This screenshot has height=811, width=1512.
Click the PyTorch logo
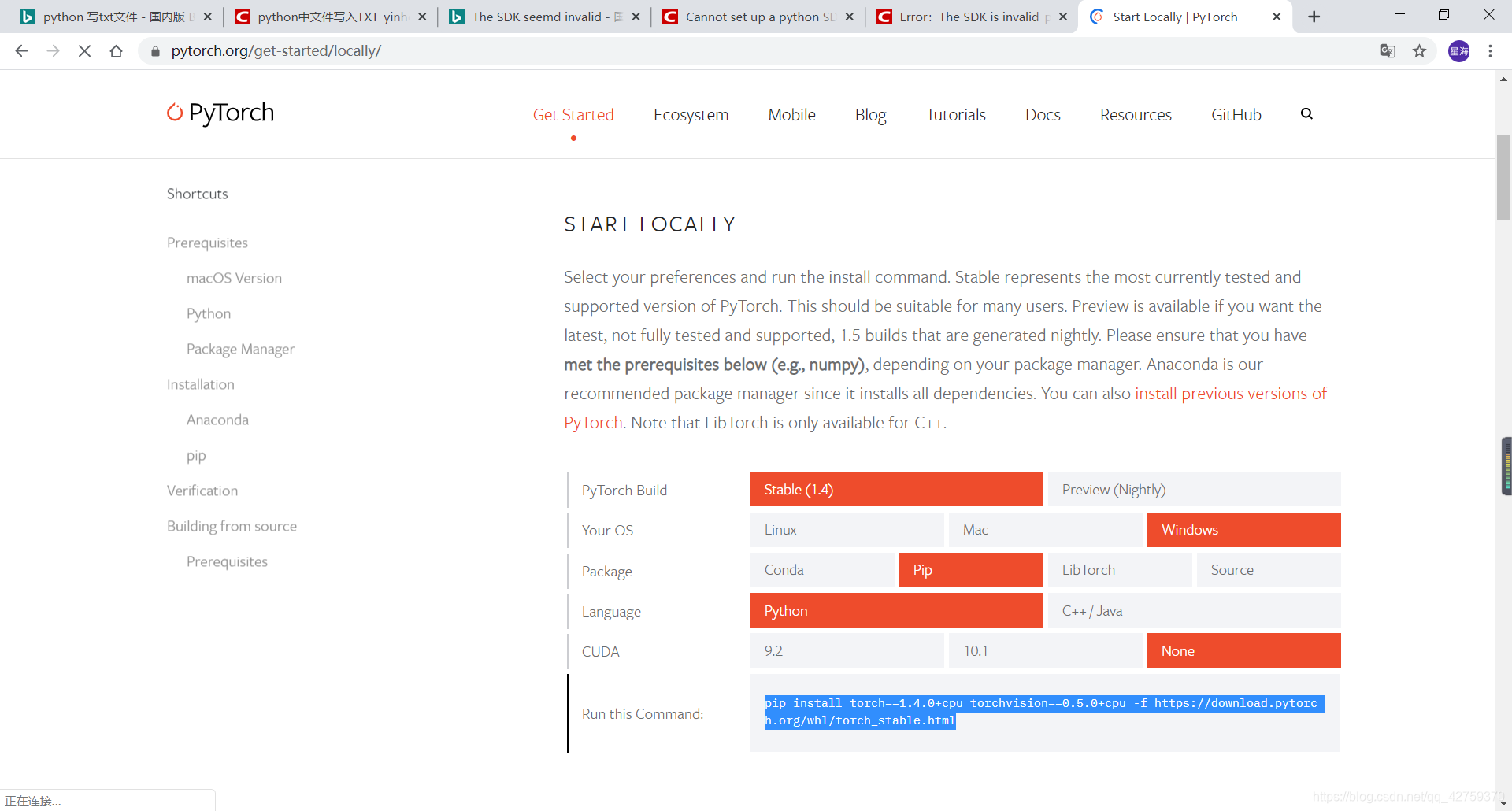(x=220, y=113)
